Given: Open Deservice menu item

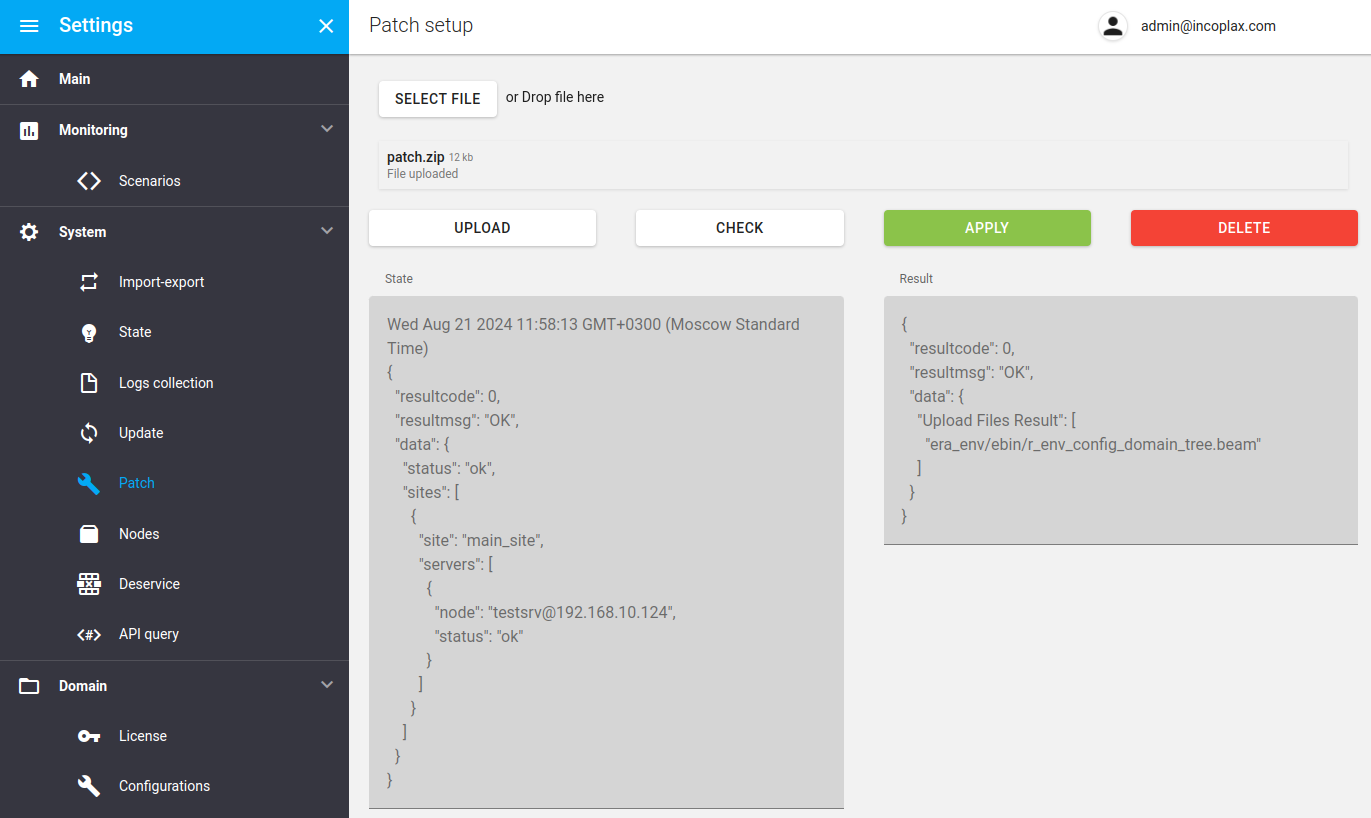Looking at the screenshot, I should [x=174, y=584].
